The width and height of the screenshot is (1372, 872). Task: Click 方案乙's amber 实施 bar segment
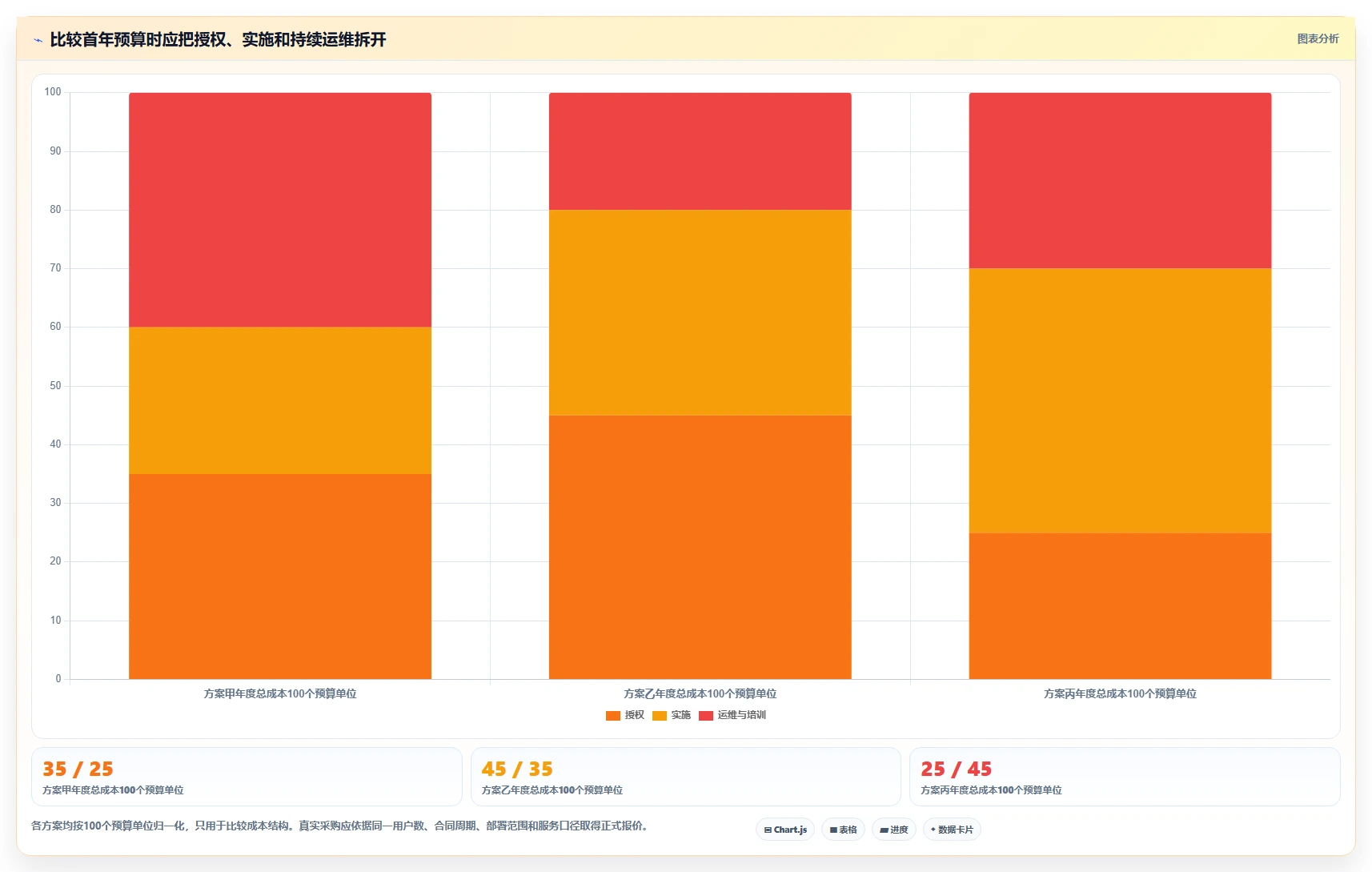click(700, 312)
